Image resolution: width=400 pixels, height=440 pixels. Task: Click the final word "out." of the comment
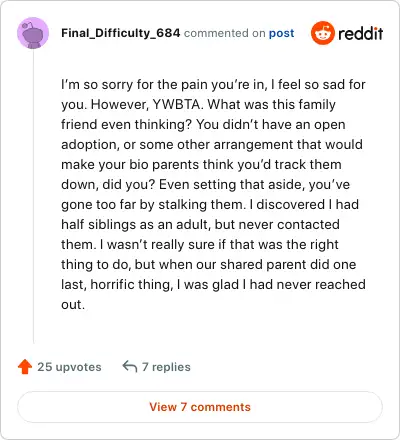click(73, 305)
